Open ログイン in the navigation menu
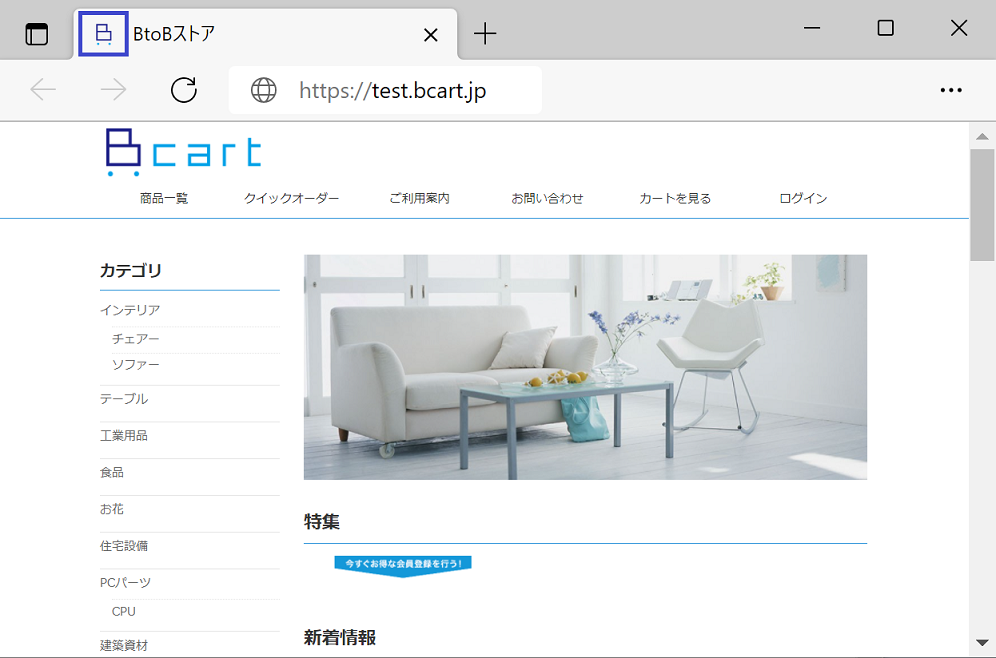 click(x=803, y=199)
